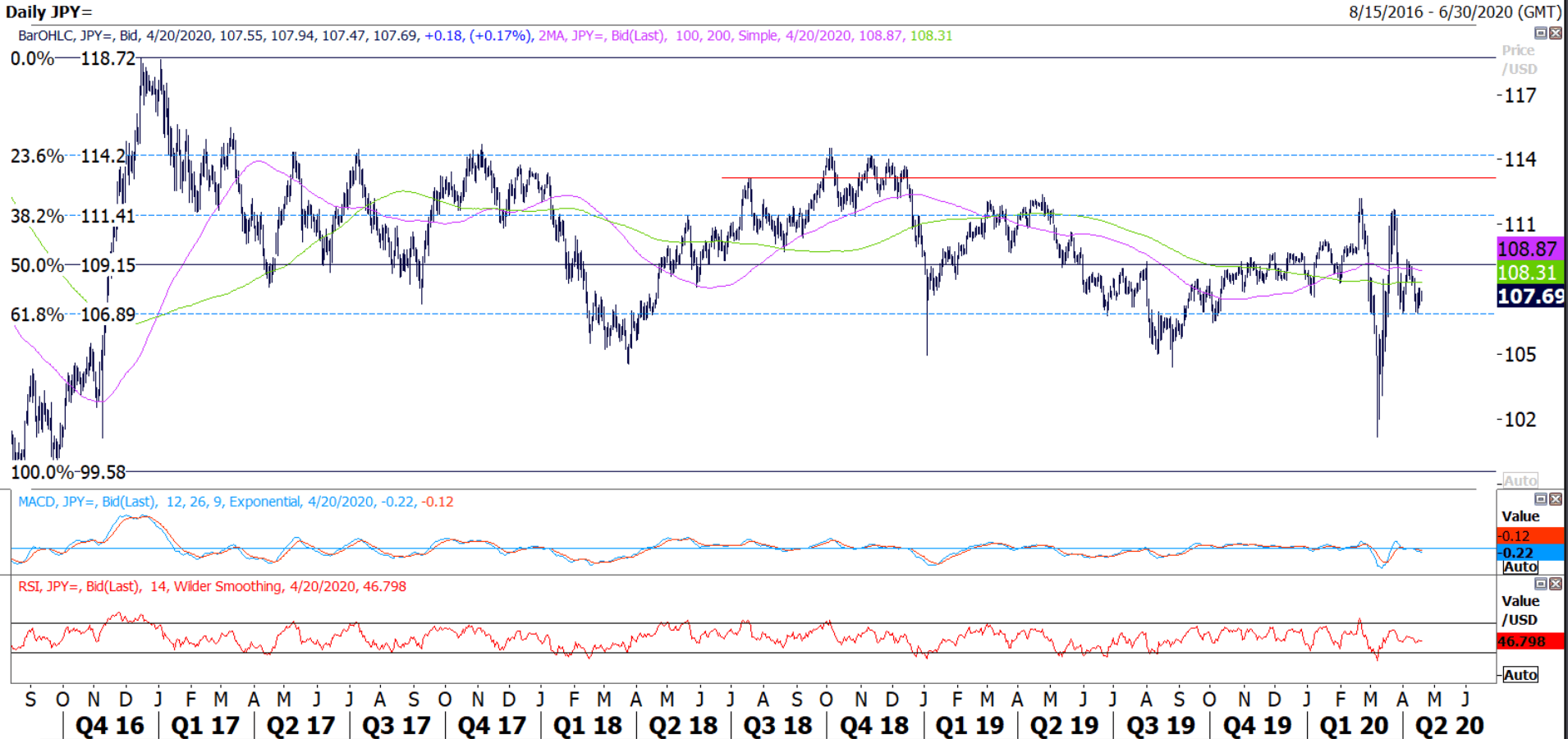Click the Value /USD label in RSI pane
This screenshot has height=739, width=1568.
click(1520, 611)
